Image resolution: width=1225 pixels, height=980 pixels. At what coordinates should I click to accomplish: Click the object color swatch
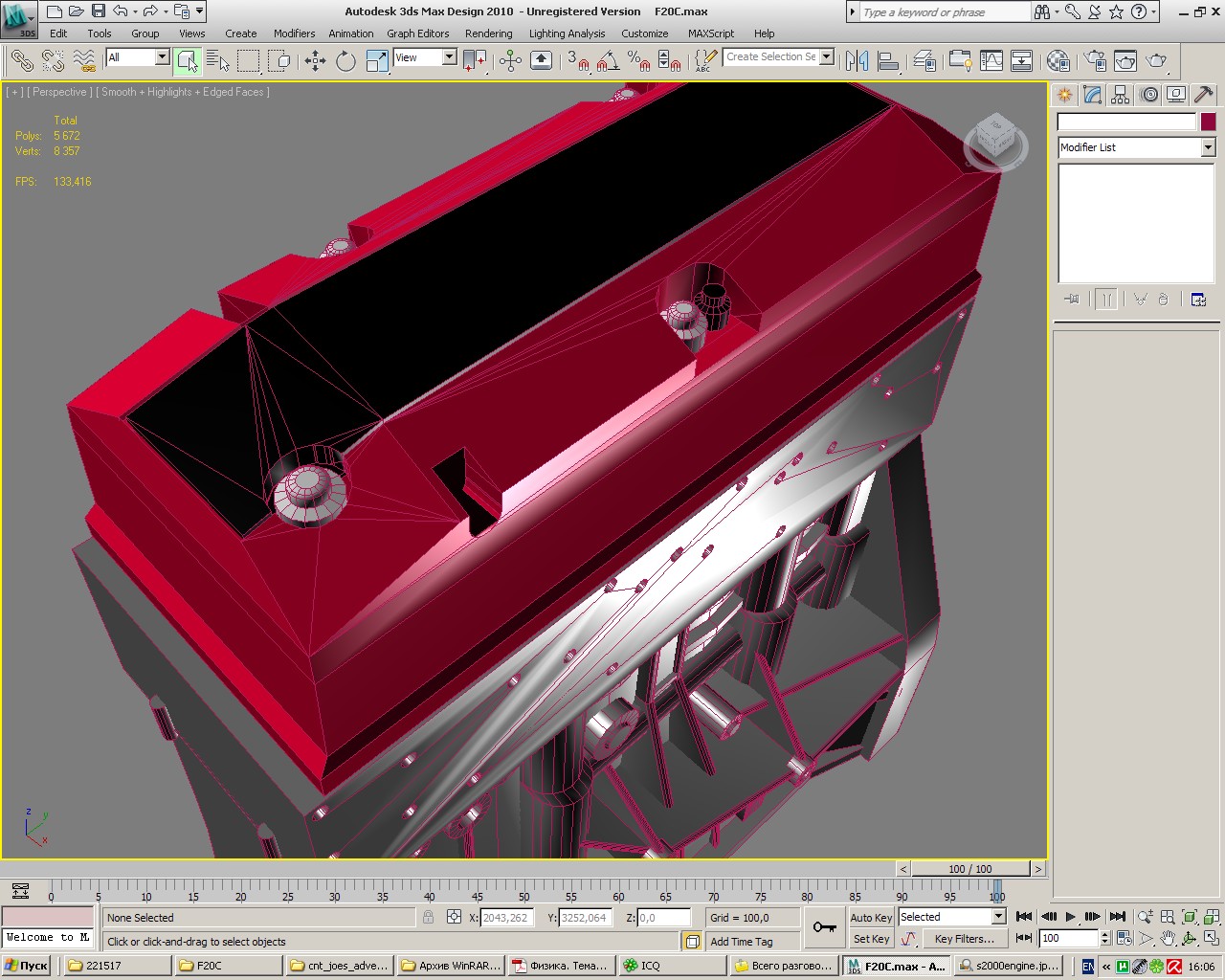pos(1208,122)
